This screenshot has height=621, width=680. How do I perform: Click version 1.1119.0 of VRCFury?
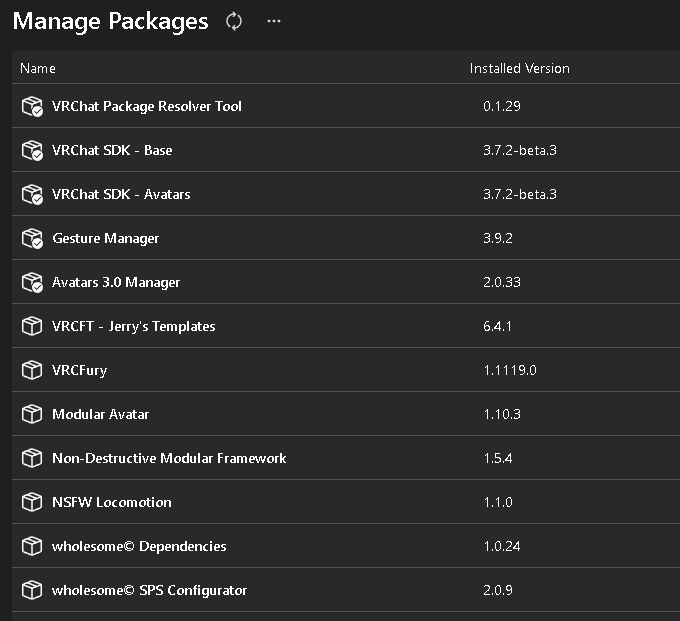click(x=510, y=370)
